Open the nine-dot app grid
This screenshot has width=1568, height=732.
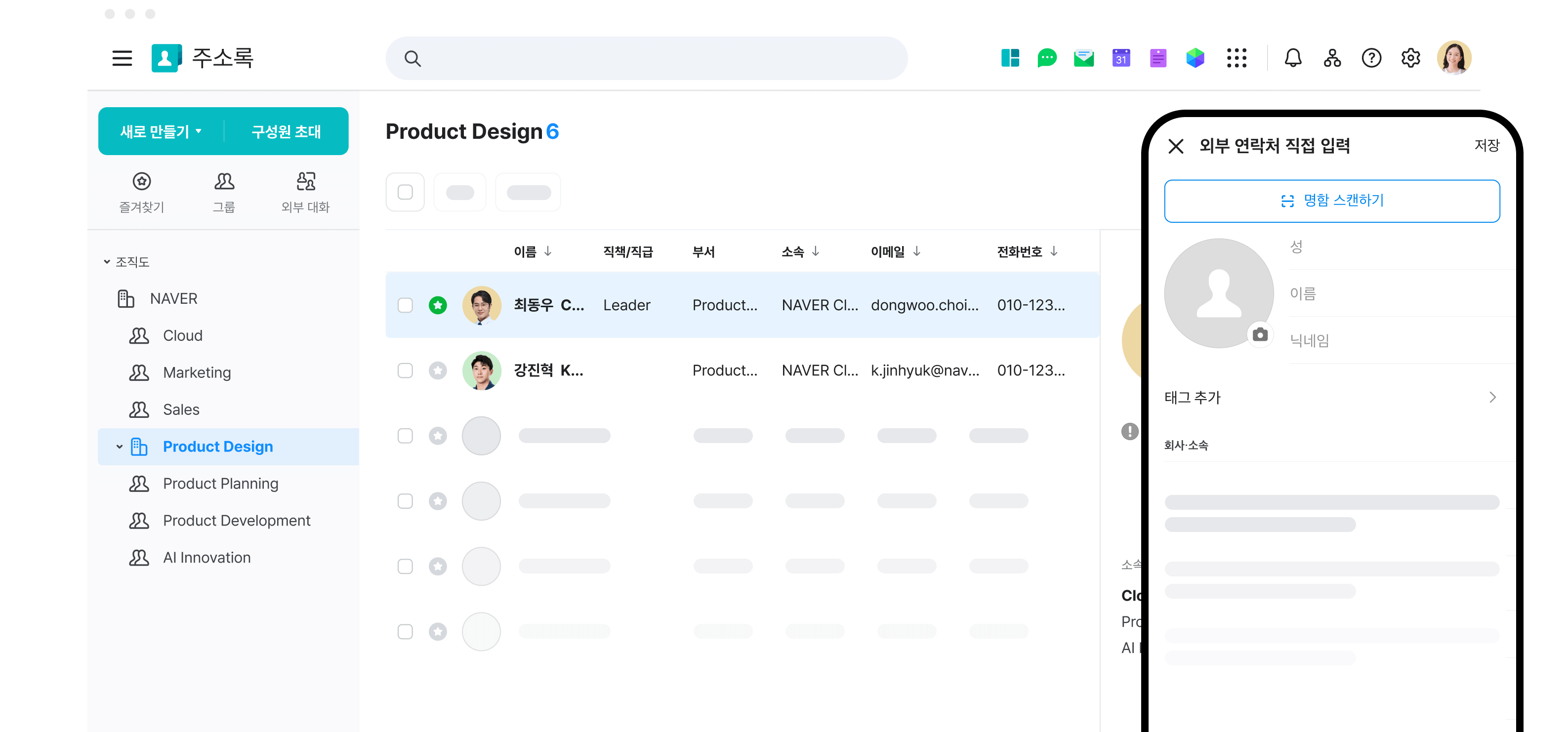click(x=1236, y=58)
